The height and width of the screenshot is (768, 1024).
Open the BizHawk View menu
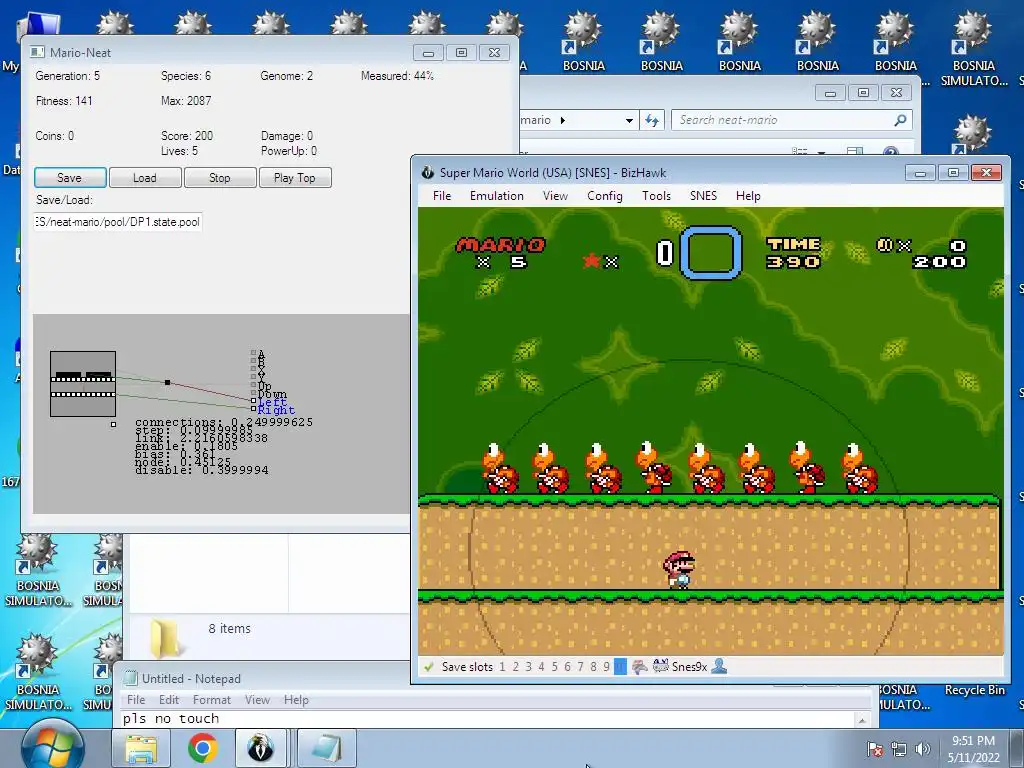pos(555,196)
